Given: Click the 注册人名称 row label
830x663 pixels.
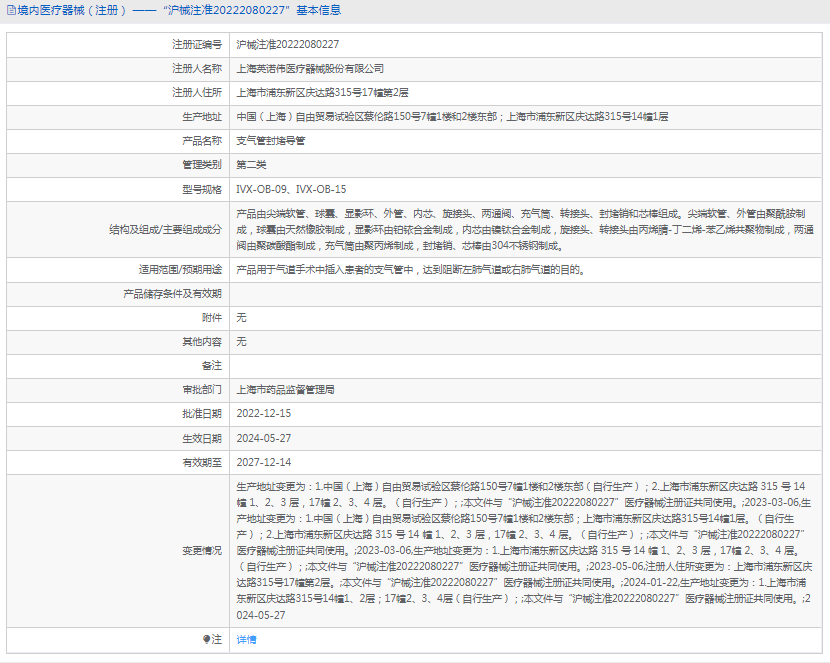Looking at the screenshot, I should 197,69.
